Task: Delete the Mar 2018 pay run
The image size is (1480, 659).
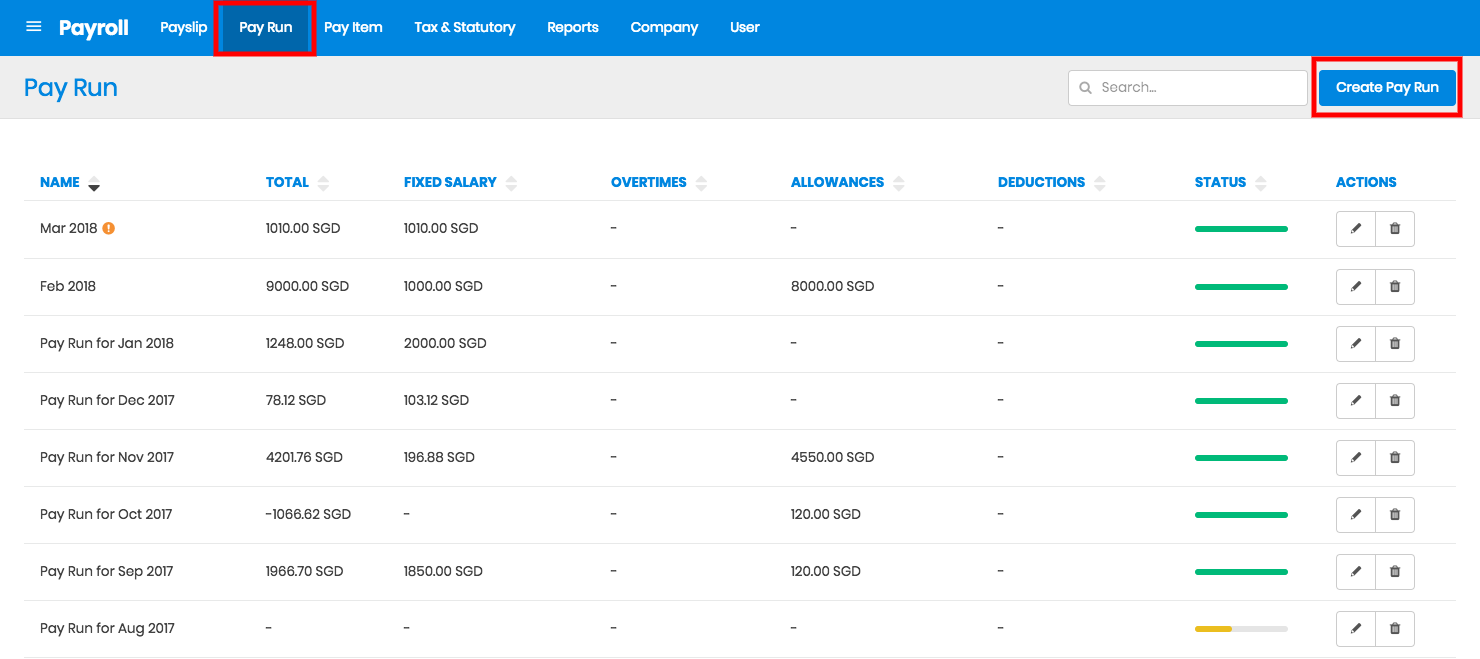Action: click(1395, 228)
